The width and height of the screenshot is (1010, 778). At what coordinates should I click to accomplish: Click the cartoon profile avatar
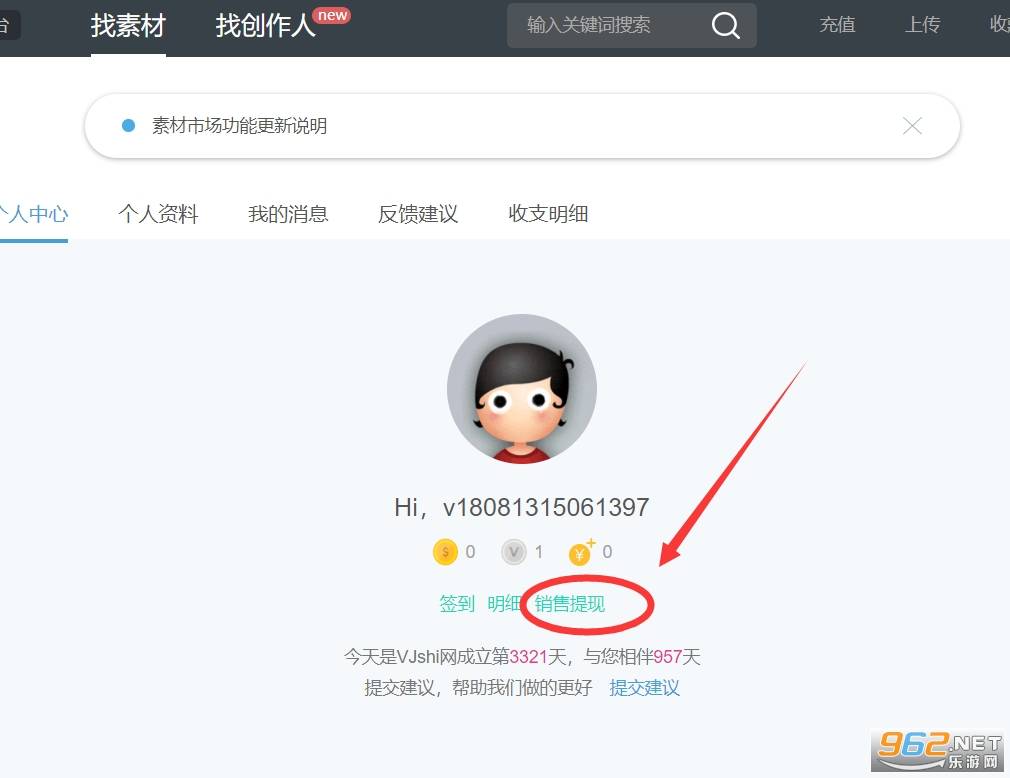(x=522, y=389)
